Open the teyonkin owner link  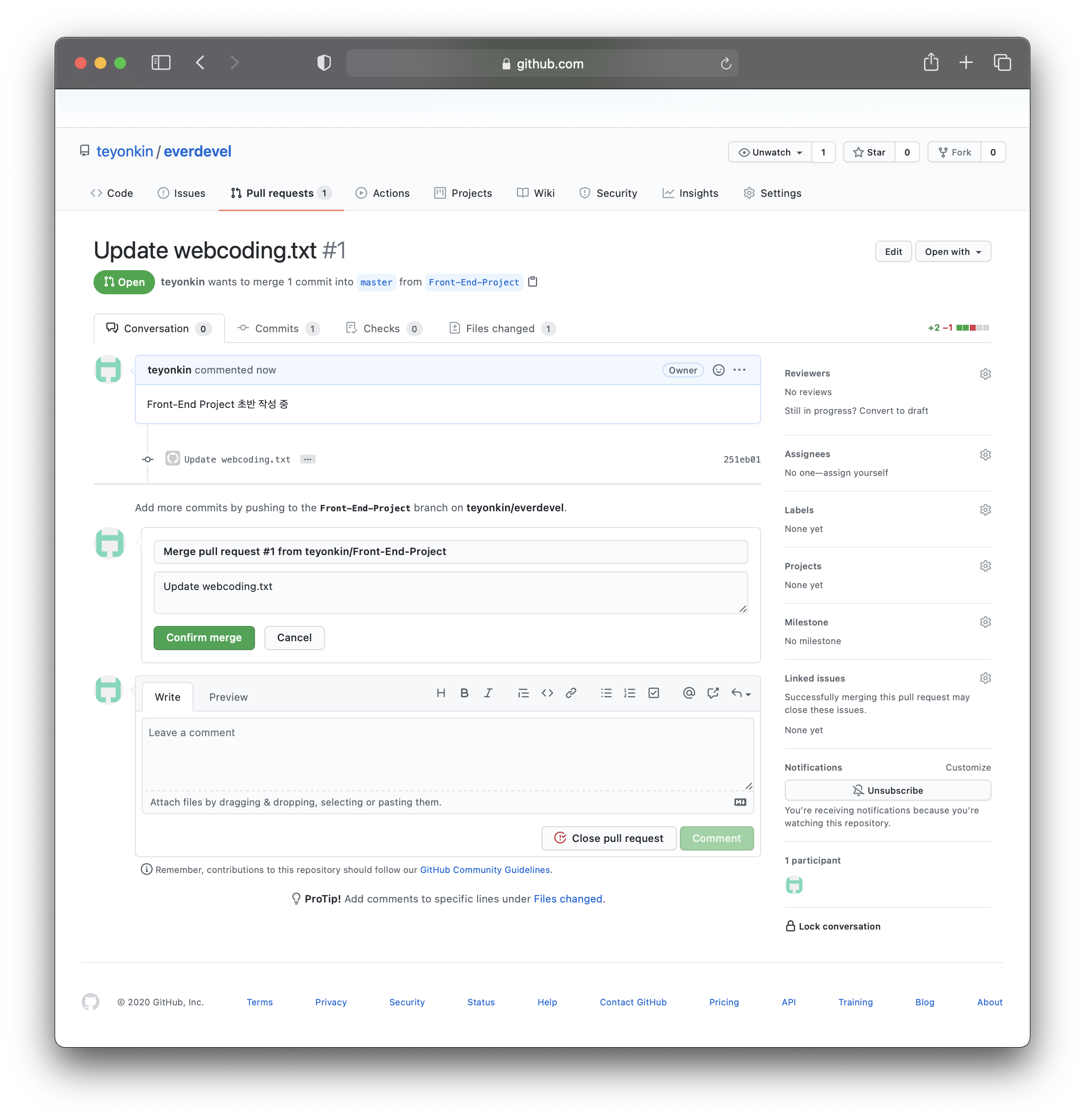(125, 152)
